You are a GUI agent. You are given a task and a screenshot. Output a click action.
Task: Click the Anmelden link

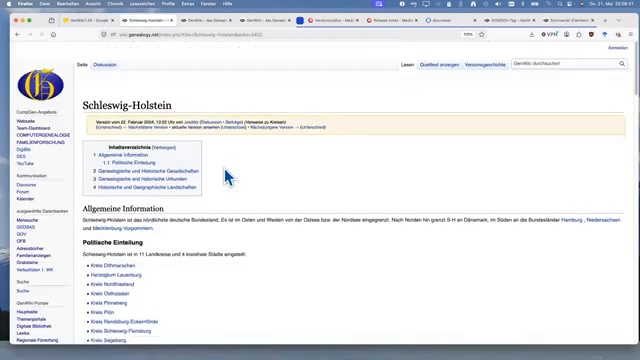tap(618, 48)
